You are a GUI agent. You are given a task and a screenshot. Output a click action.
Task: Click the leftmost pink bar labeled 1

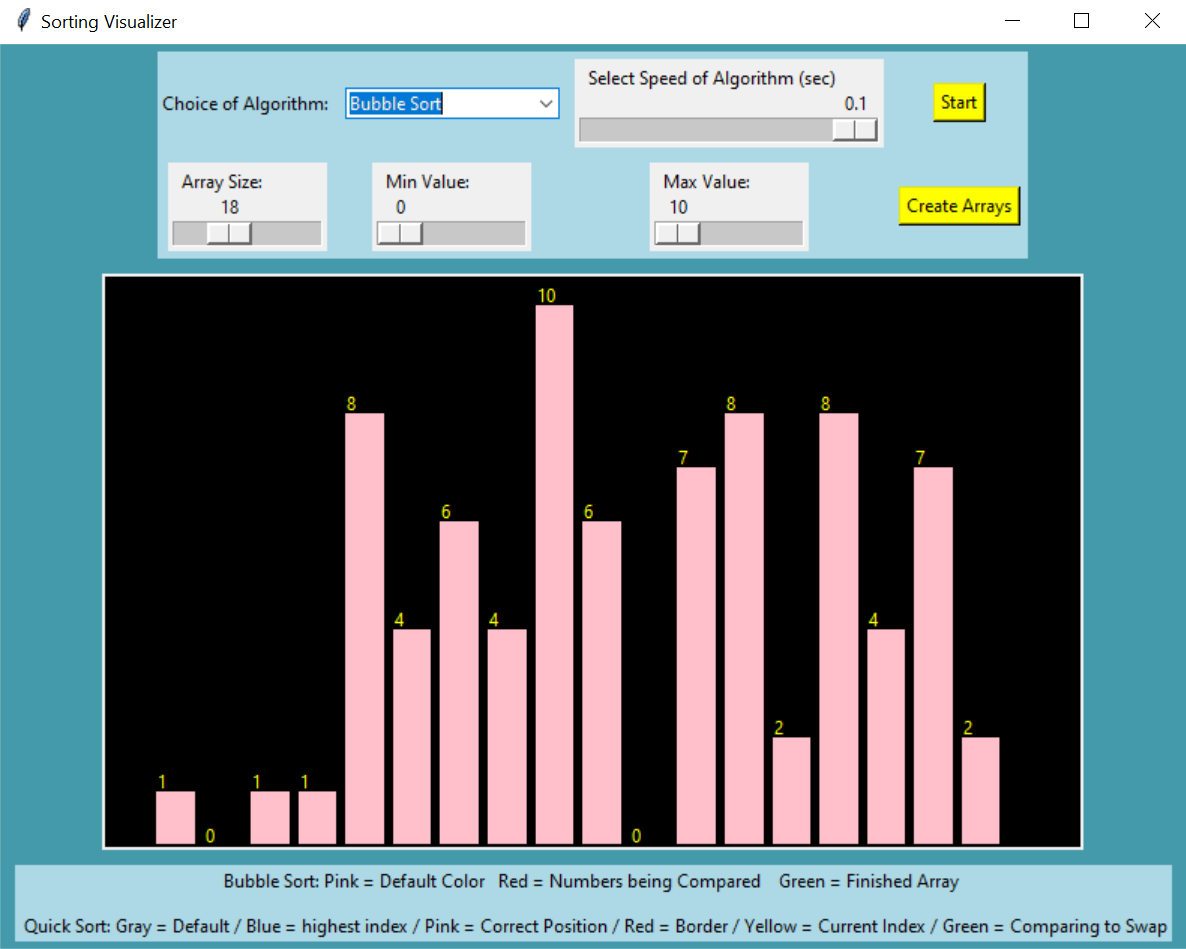click(x=175, y=817)
